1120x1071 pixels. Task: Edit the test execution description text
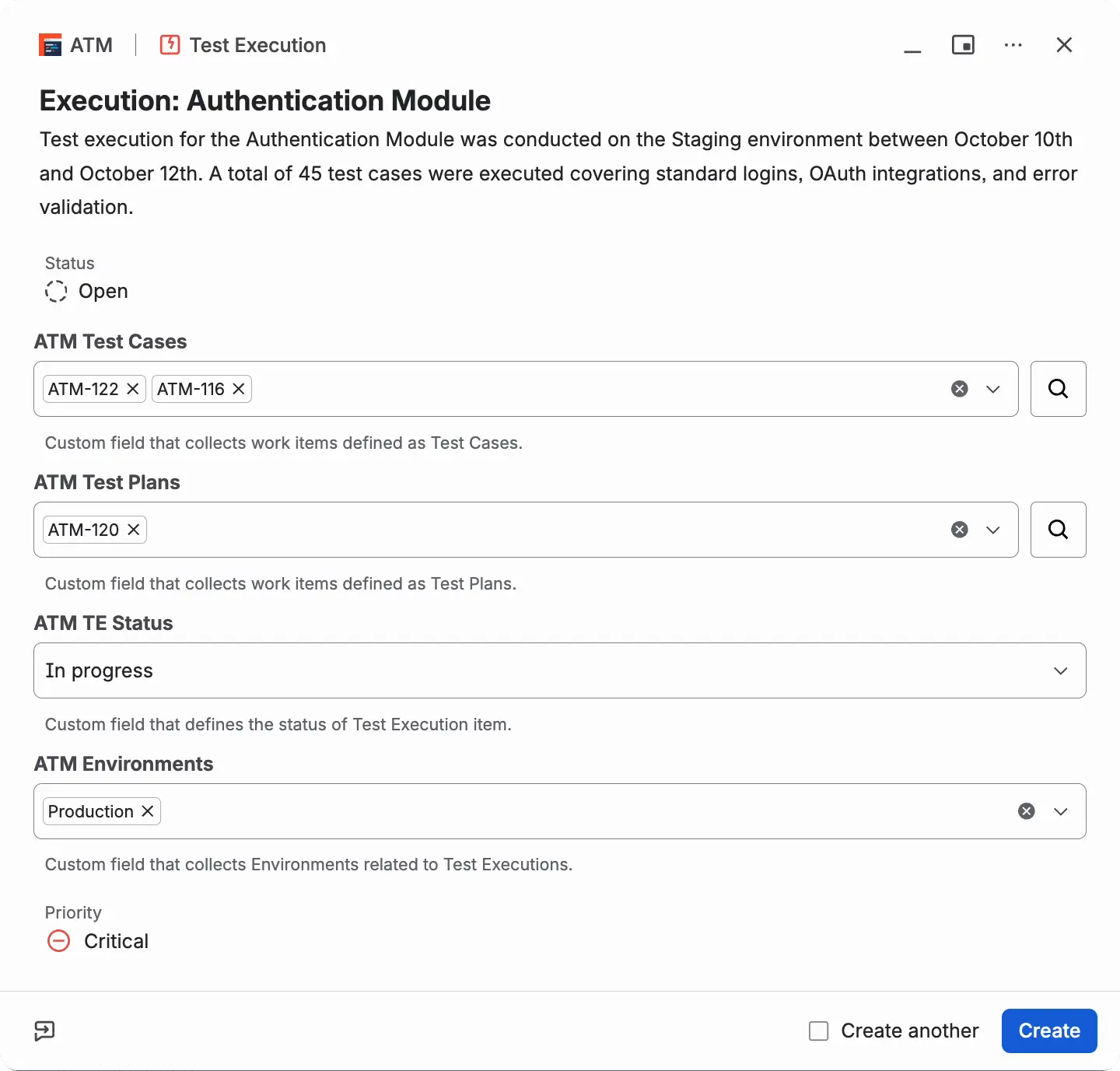coord(558,173)
